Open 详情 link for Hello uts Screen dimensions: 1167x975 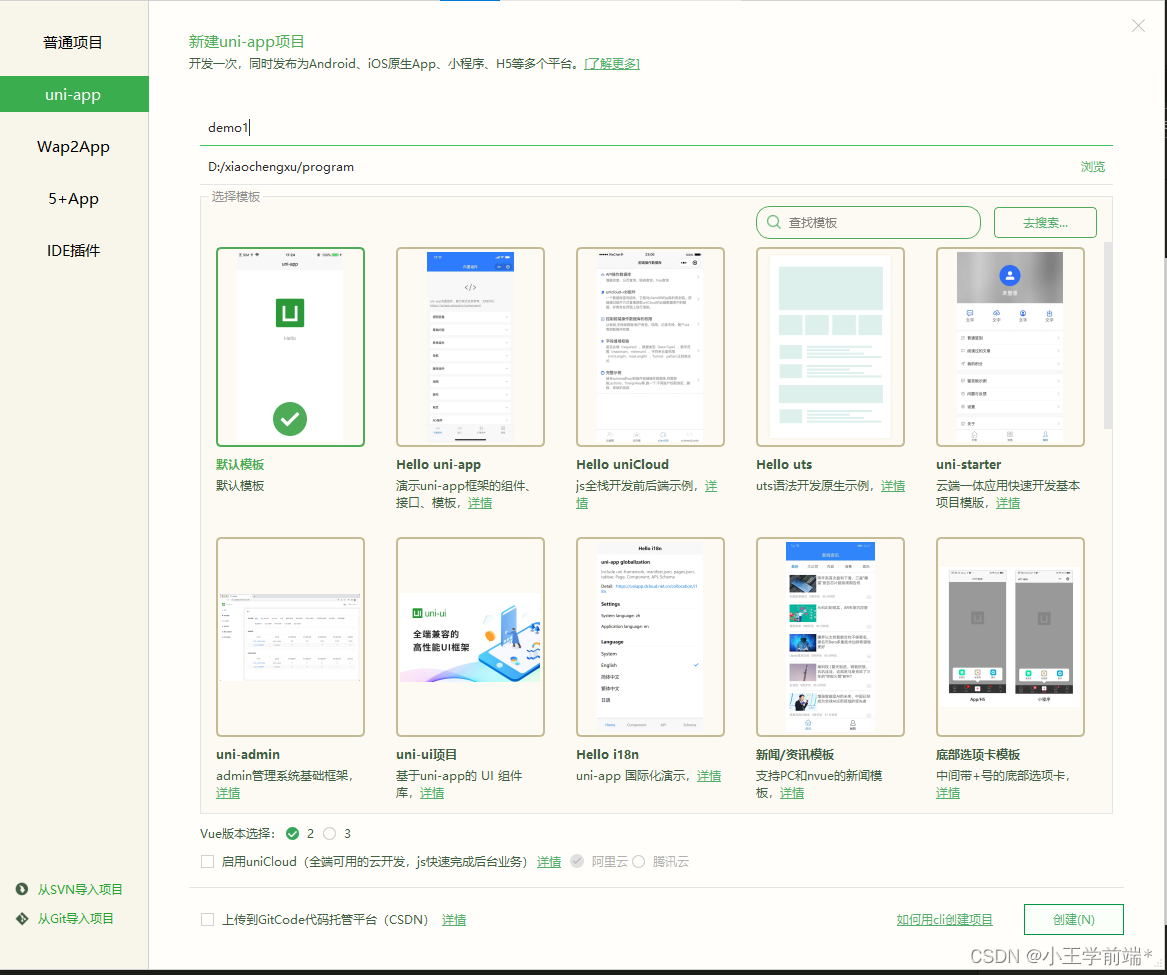893,486
